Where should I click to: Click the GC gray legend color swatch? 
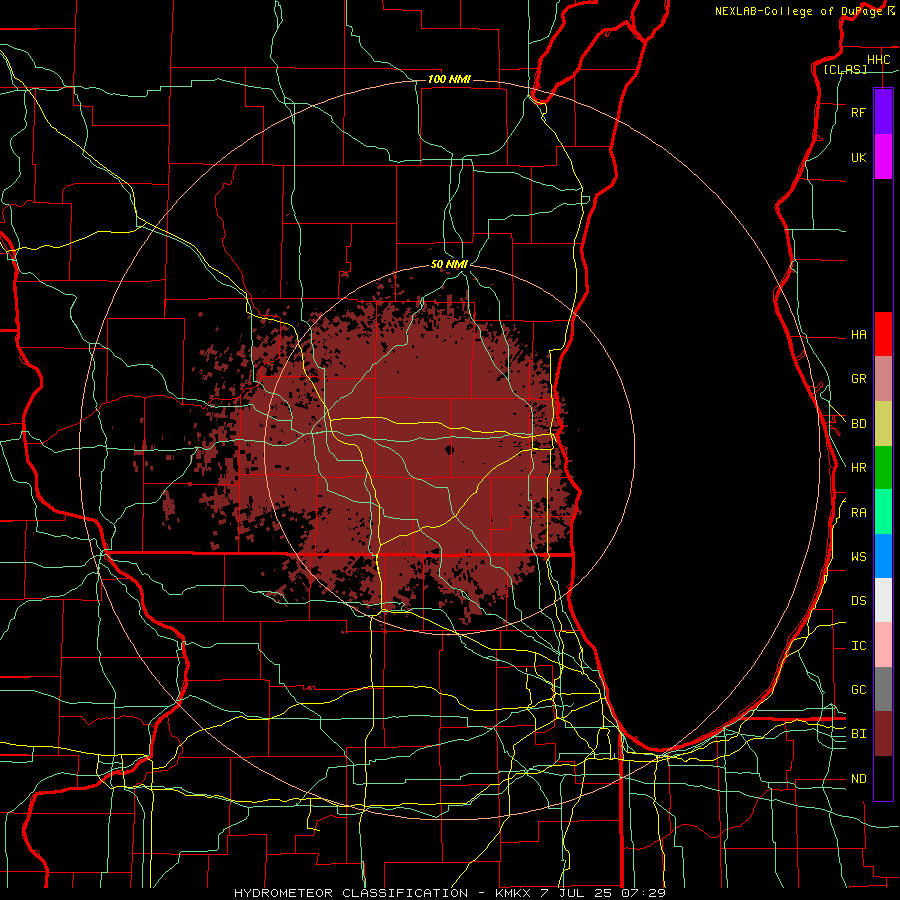pos(883,689)
